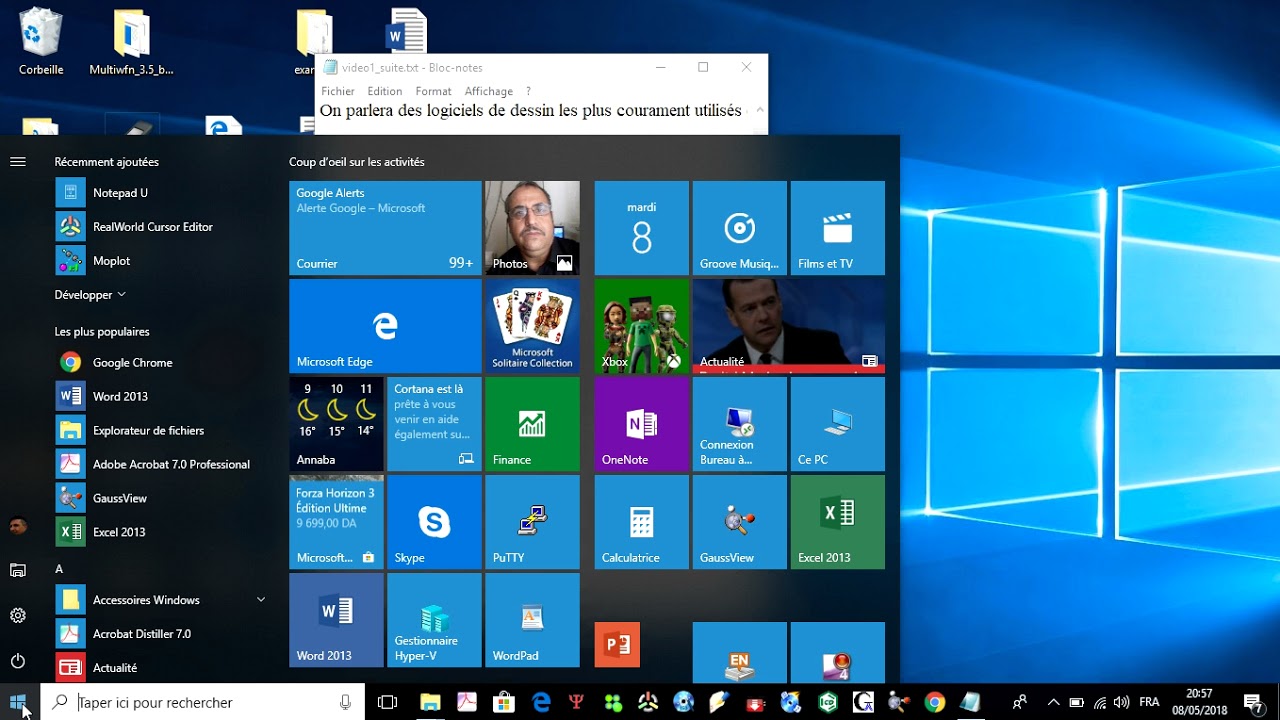Open the Xbox tile
Image resolution: width=1280 pixels, height=720 pixels.
642,326
